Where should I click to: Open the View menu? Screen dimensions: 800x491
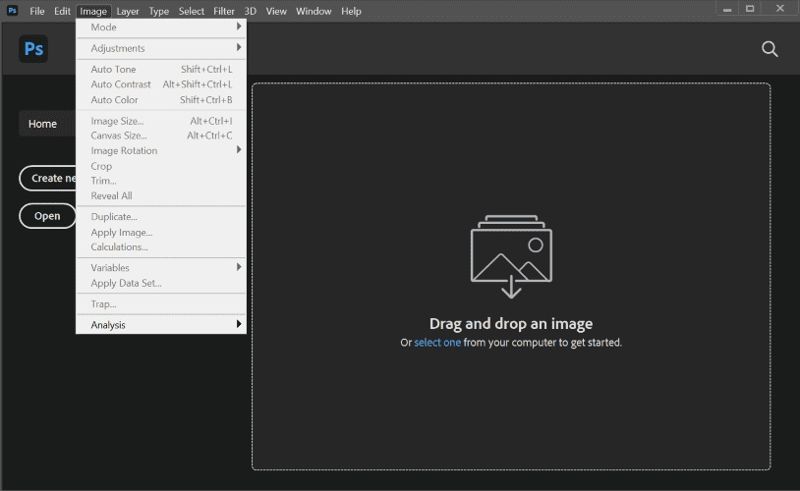(276, 11)
